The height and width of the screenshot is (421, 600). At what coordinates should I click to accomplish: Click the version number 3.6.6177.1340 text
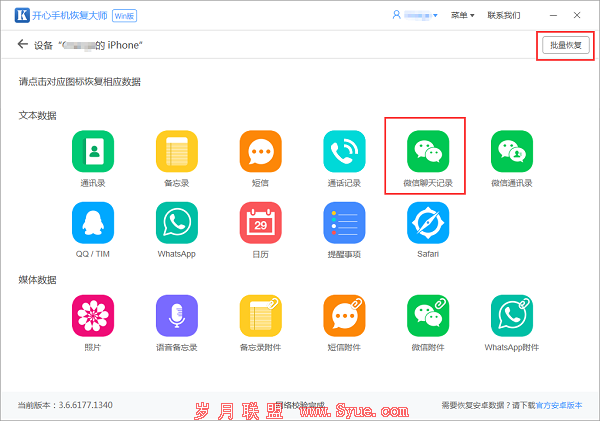point(85,405)
